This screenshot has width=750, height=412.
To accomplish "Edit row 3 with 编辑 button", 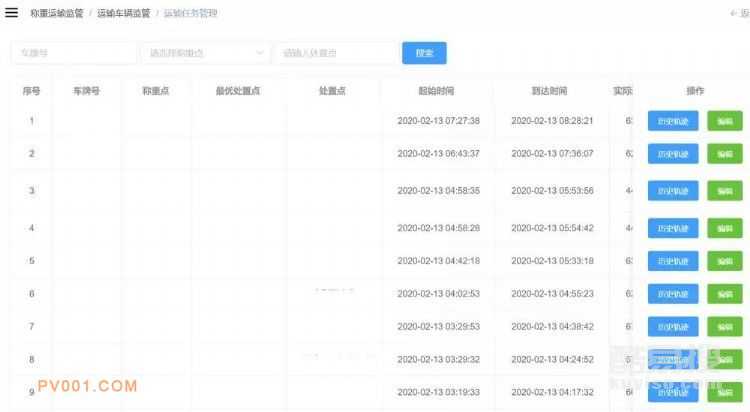I will coord(725,191).
